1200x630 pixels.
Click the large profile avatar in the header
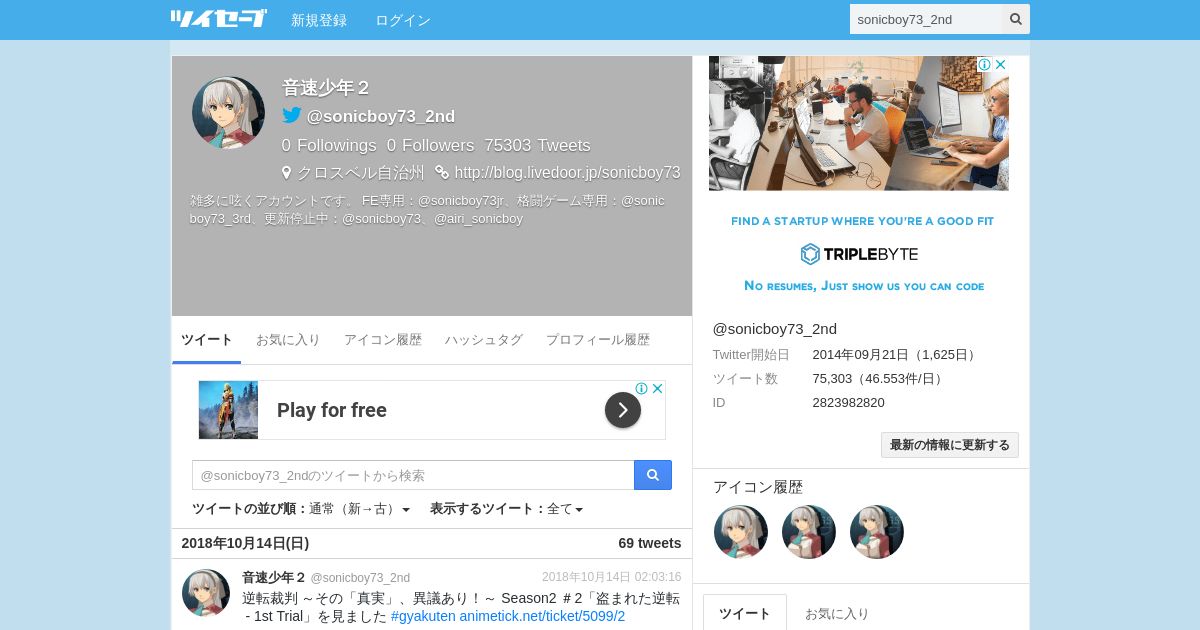point(228,112)
